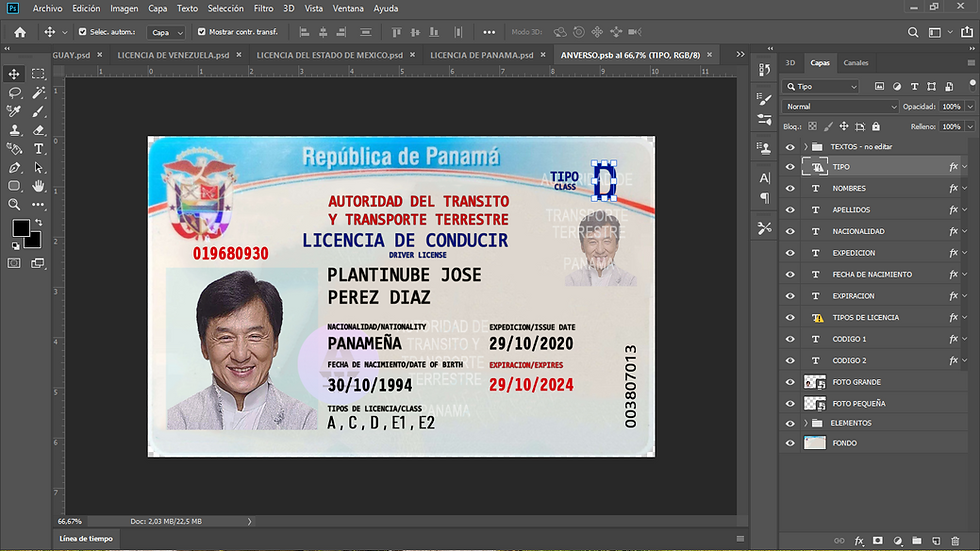The image size is (980, 551).
Task: Expand the TEXTOS - no editar group
Action: pos(806,147)
